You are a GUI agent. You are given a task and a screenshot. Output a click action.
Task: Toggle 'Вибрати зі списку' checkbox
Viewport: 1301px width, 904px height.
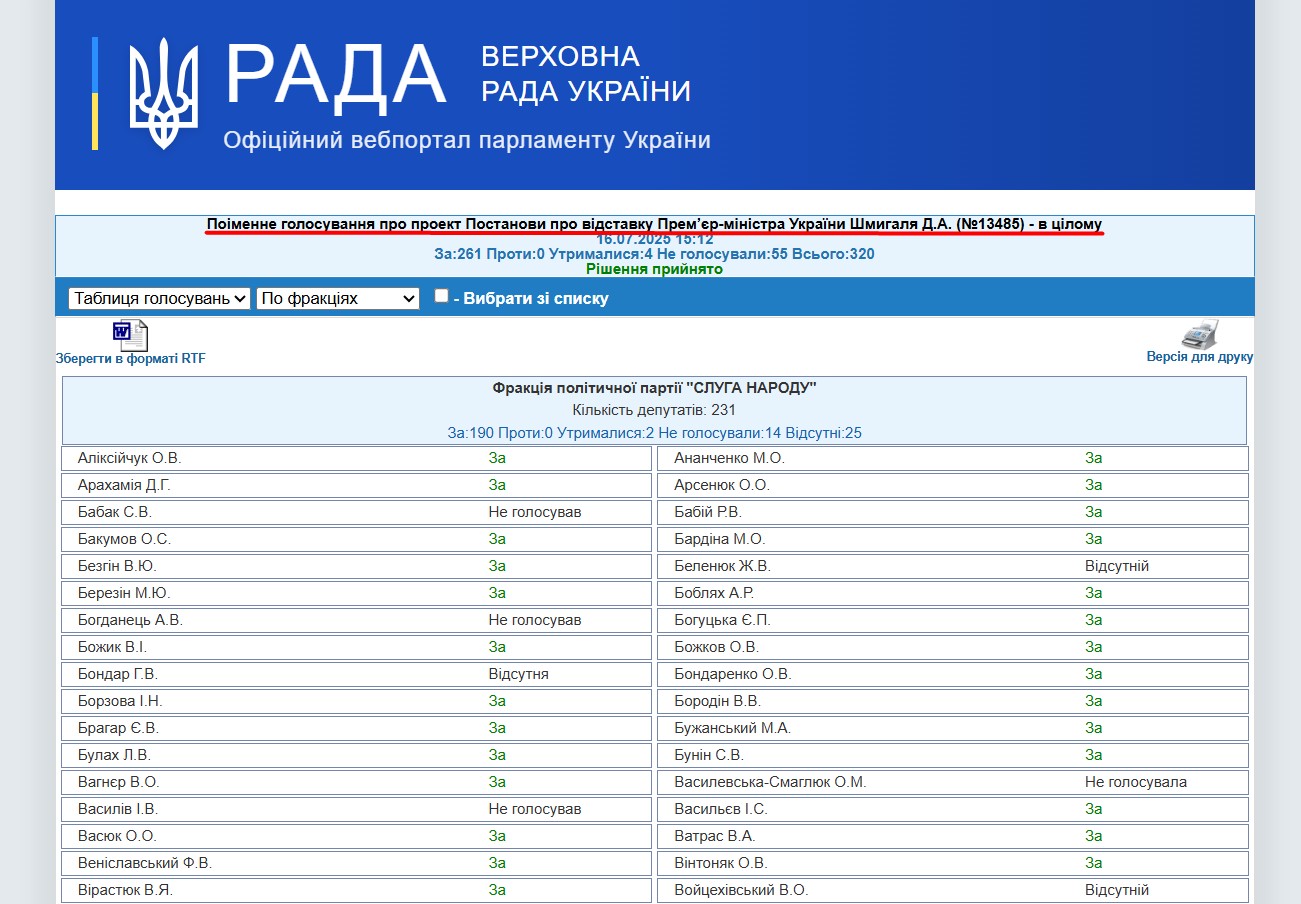pos(441,296)
